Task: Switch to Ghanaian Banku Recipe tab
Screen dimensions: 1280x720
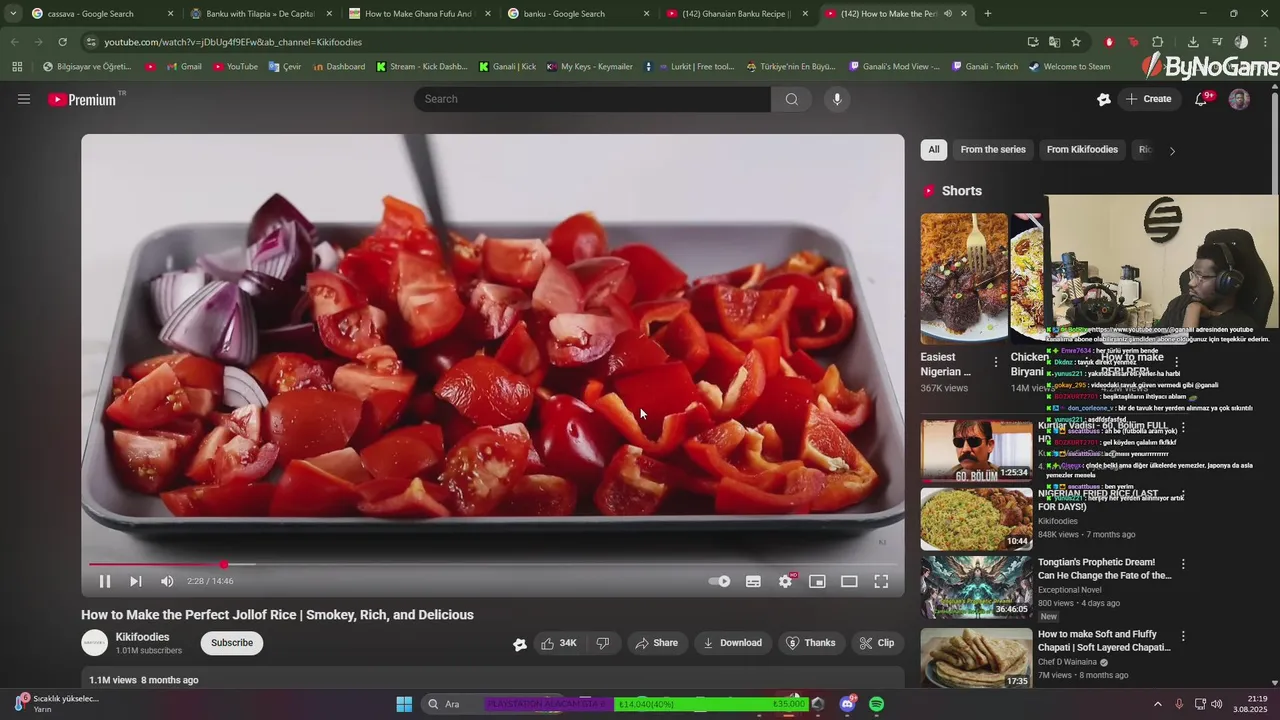Action: click(x=738, y=14)
